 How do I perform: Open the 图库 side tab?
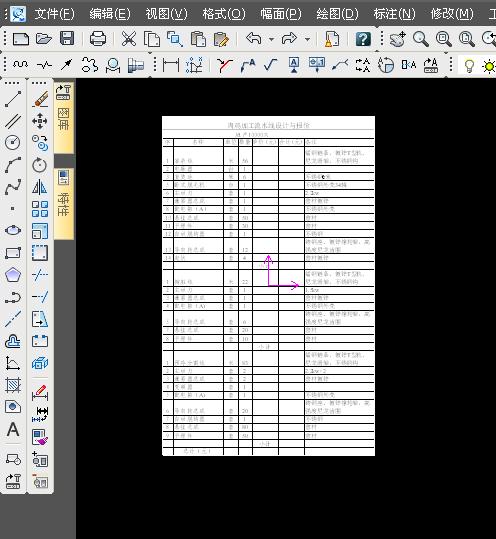[x=64, y=118]
